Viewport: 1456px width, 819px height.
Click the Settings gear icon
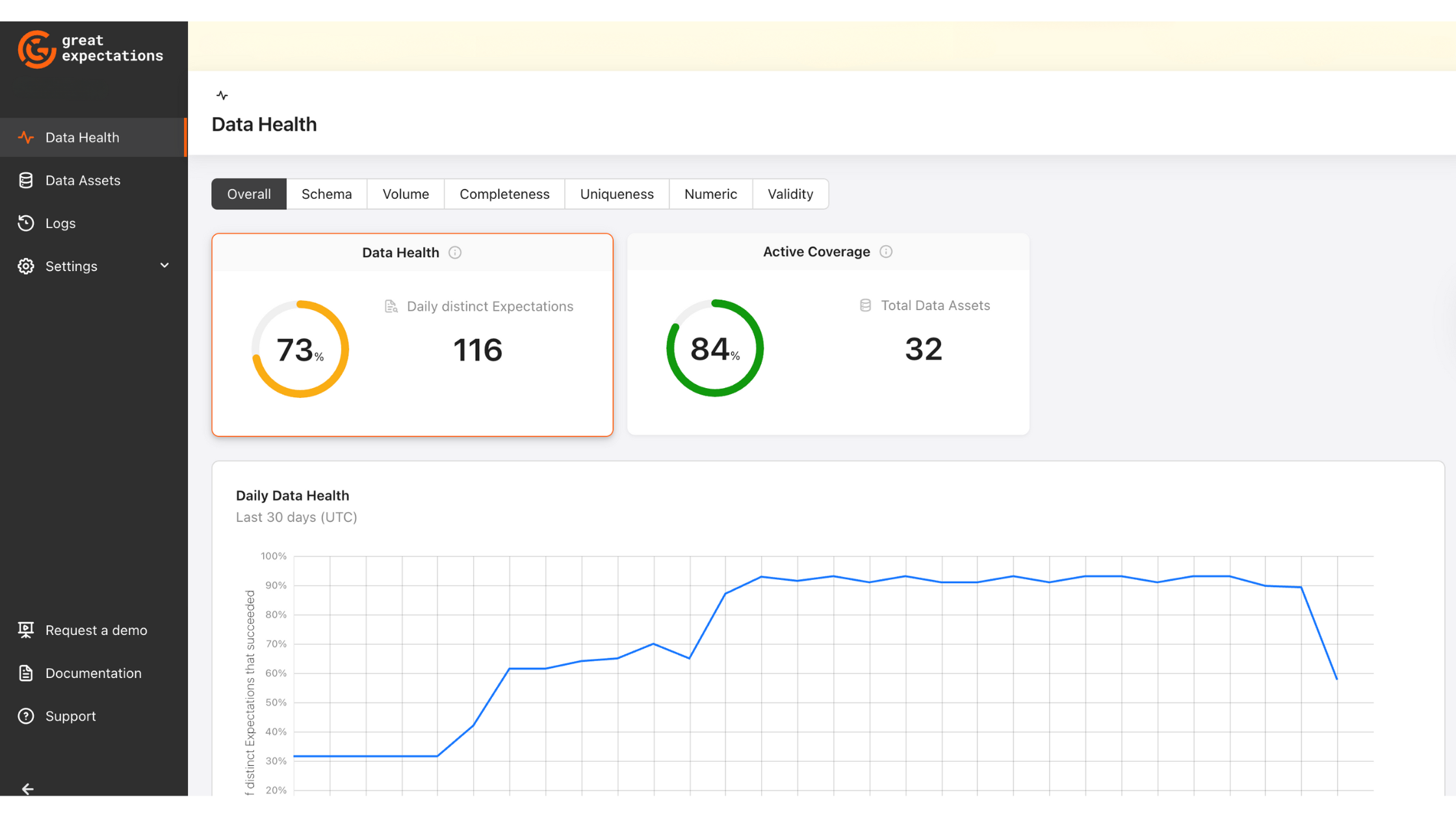pyautogui.click(x=26, y=266)
